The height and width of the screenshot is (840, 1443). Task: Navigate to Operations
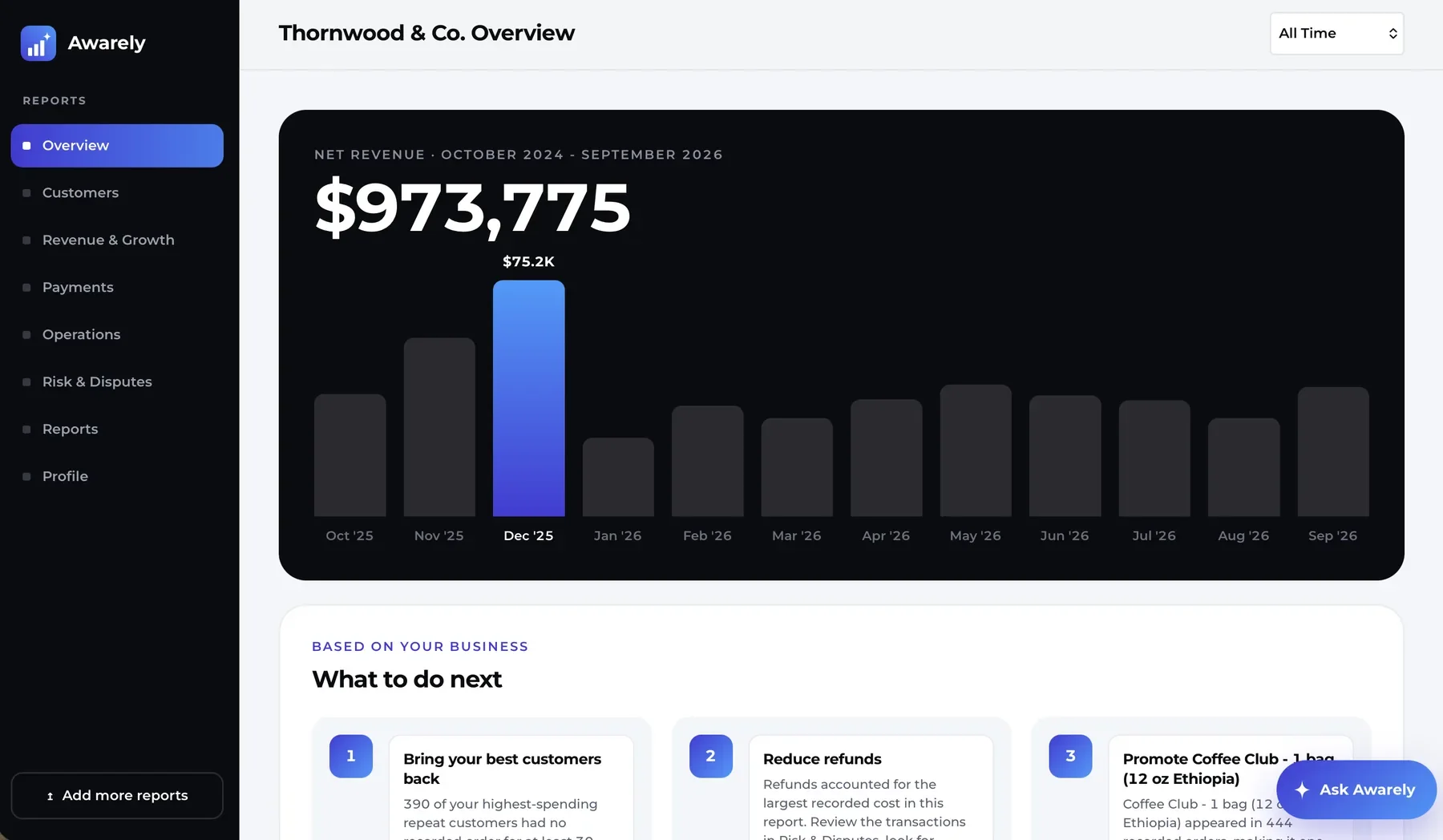[x=117, y=335]
